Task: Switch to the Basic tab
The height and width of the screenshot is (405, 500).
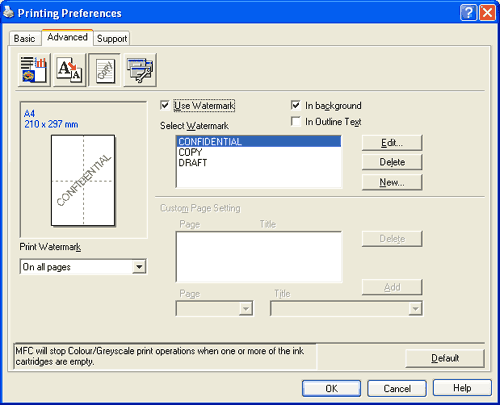Action: point(24,39)
